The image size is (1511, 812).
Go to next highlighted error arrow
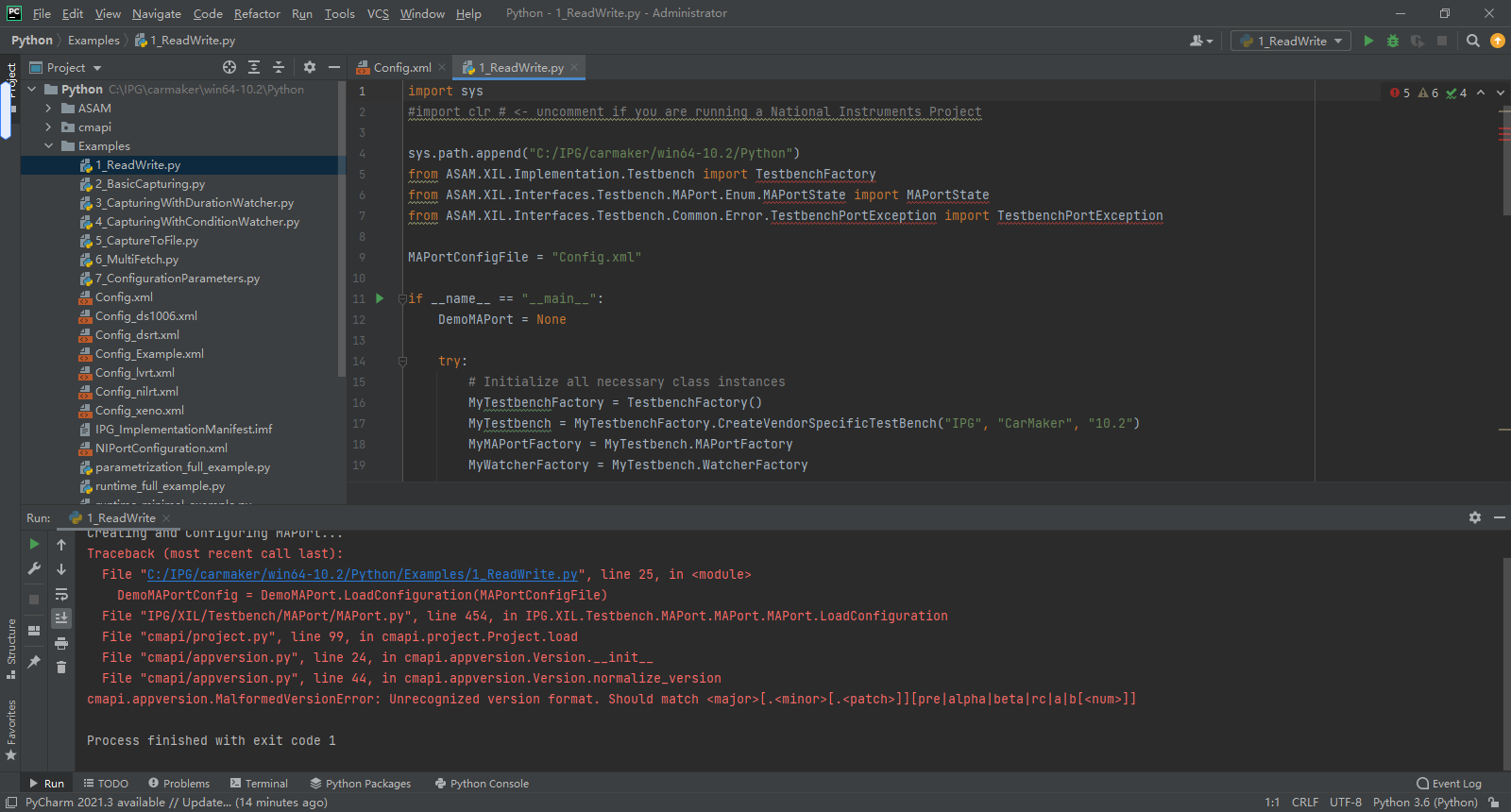point(1500,93)
